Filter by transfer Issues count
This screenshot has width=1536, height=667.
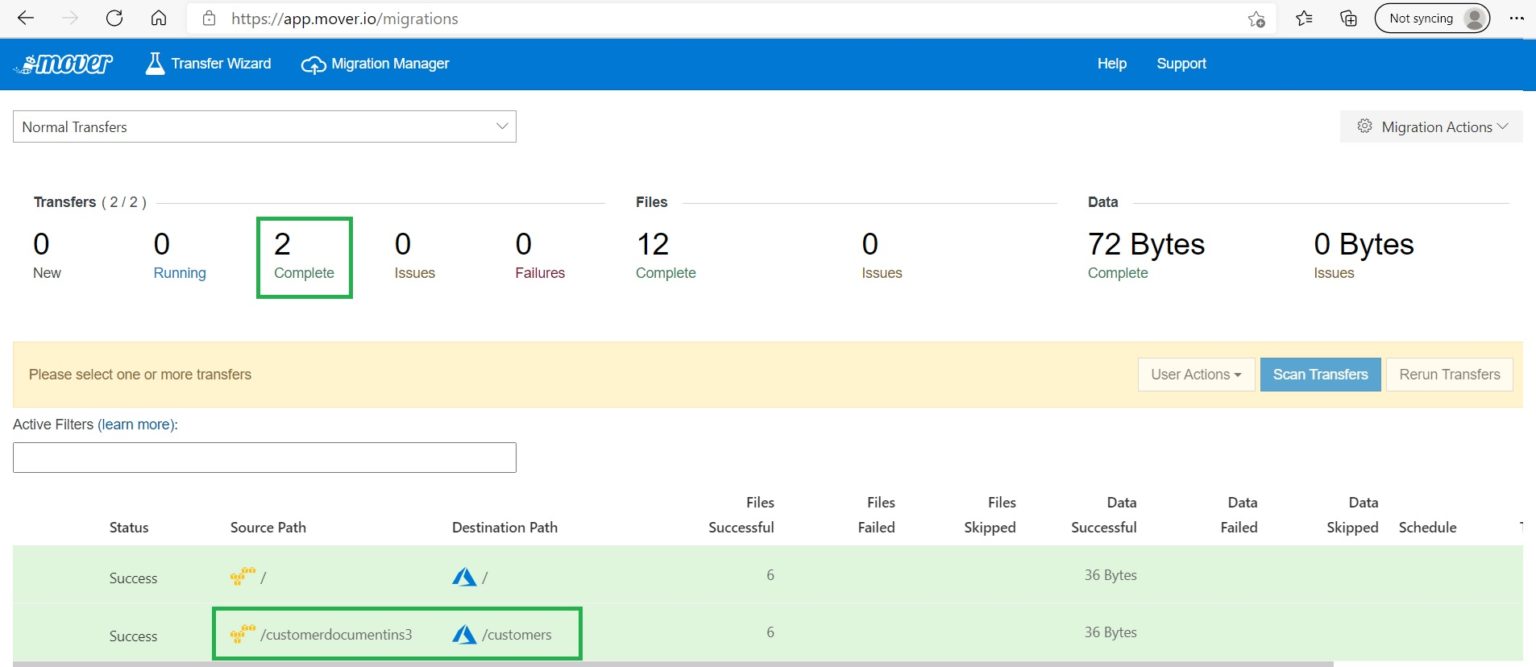click(x=415, y=256)
